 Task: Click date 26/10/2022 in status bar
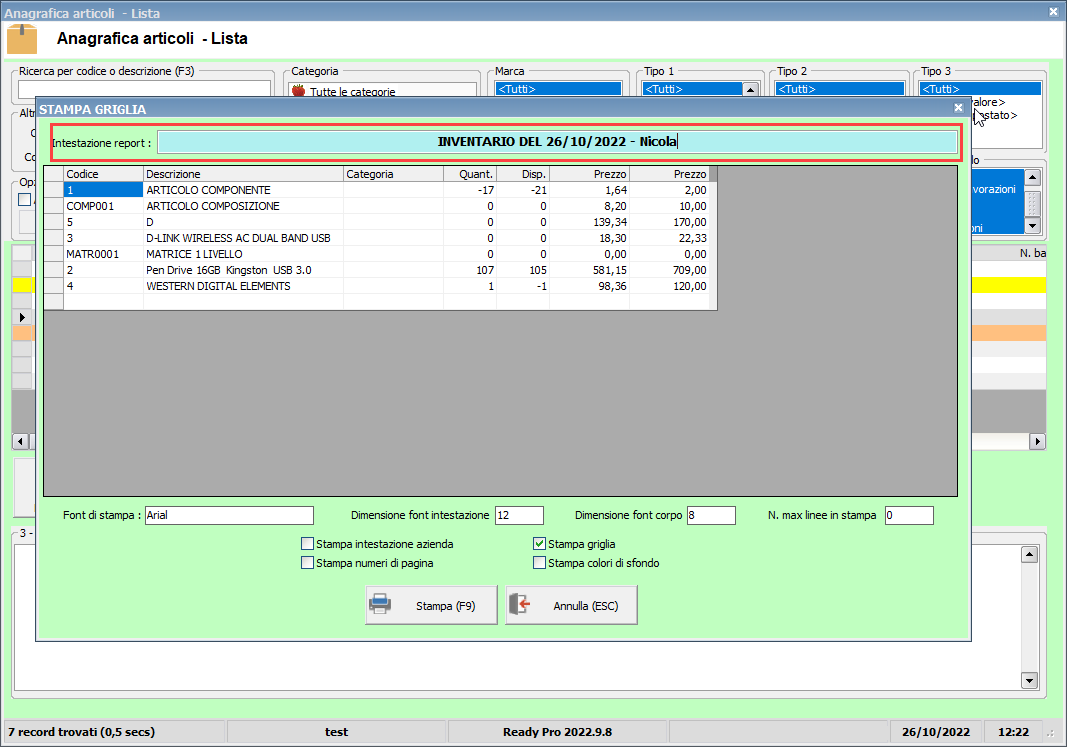936,732
